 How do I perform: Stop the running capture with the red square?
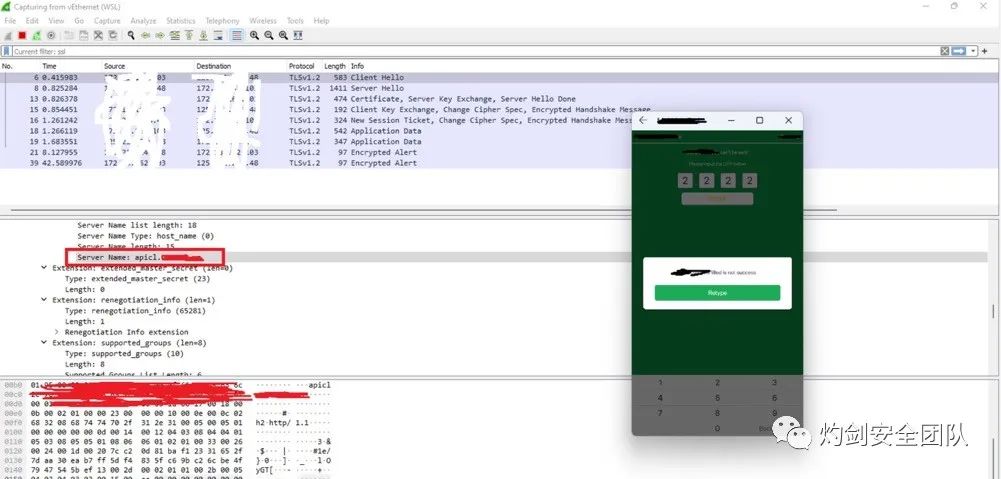click(22, 36)
